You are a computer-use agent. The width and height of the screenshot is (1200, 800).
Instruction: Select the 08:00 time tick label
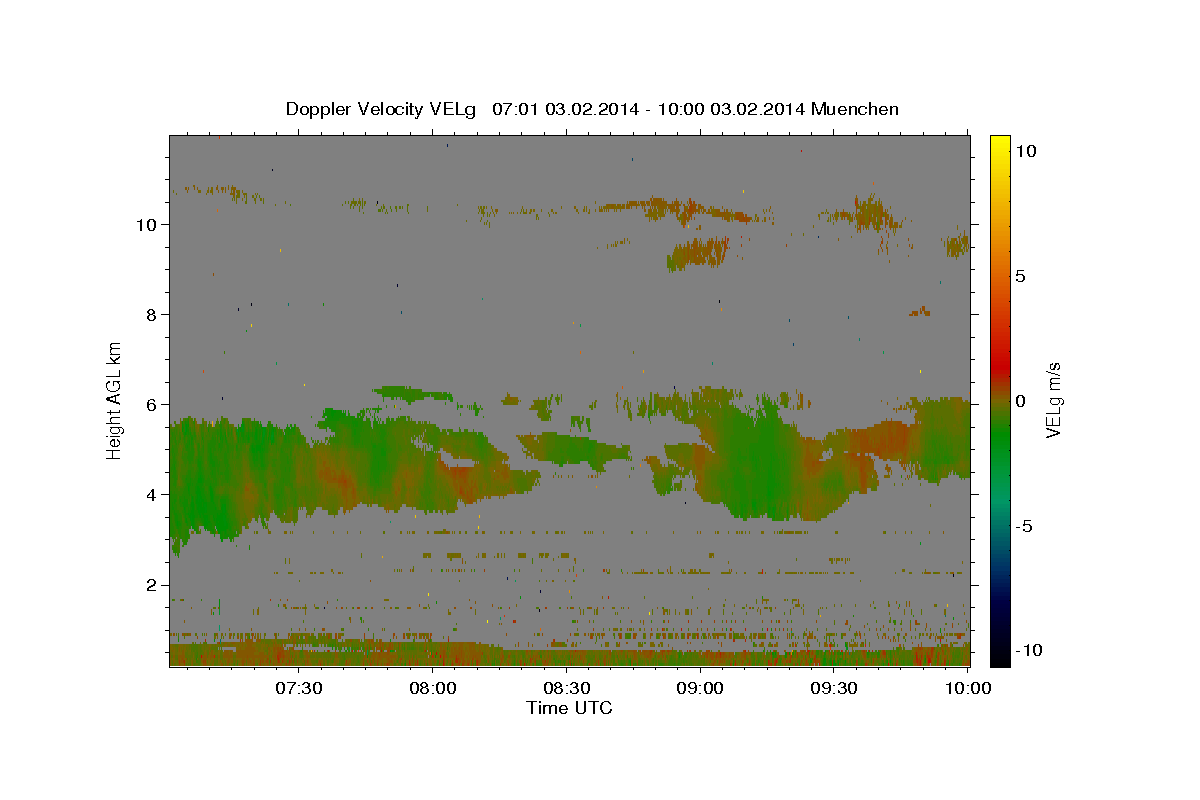[432, 688]
